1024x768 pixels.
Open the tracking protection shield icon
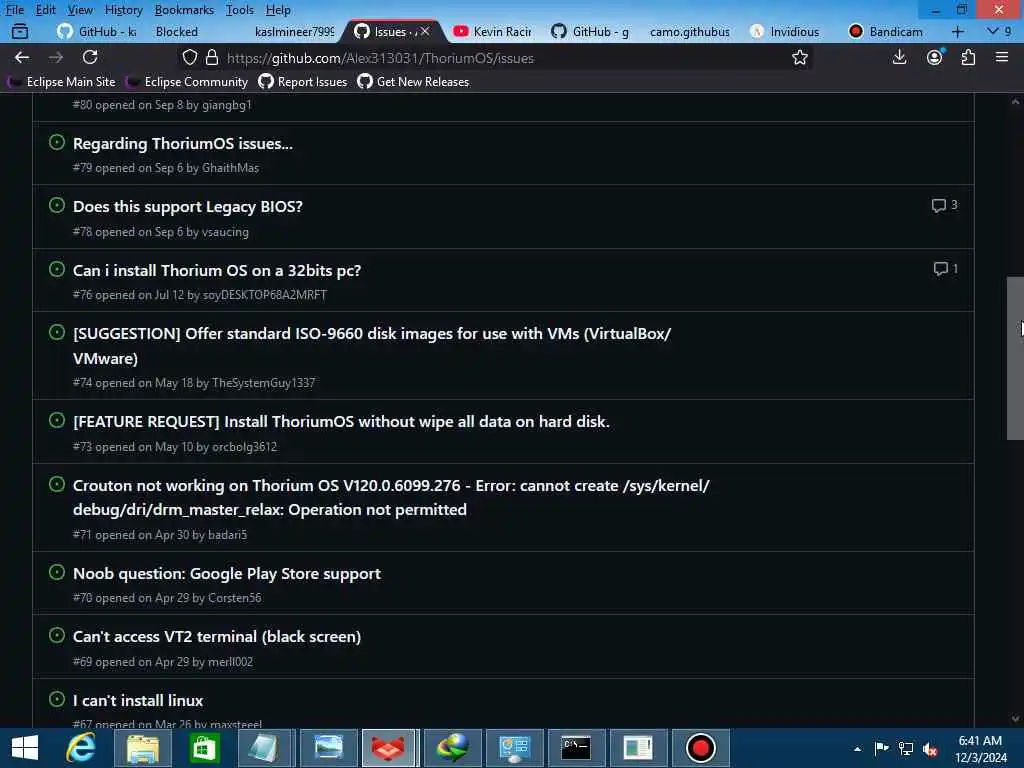point(189,57)
